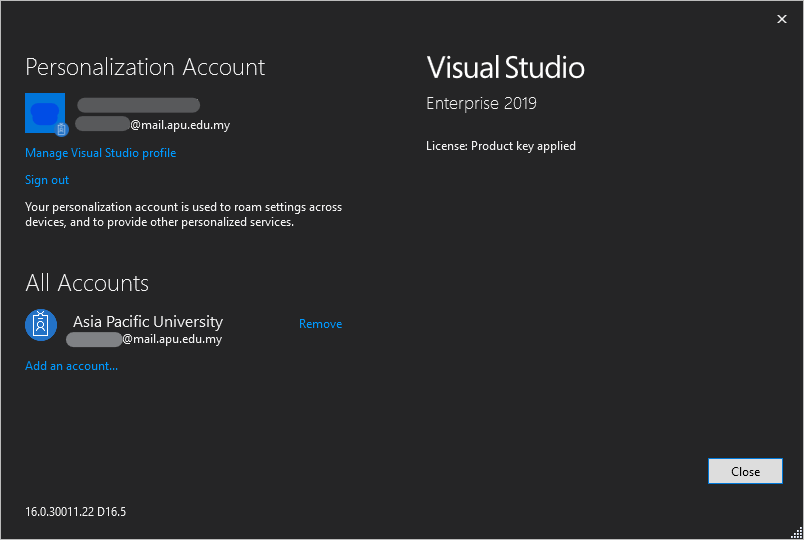Click the personalization account email under the avatar
This screenshot has width=804, height=540.
tap(153, 125)
